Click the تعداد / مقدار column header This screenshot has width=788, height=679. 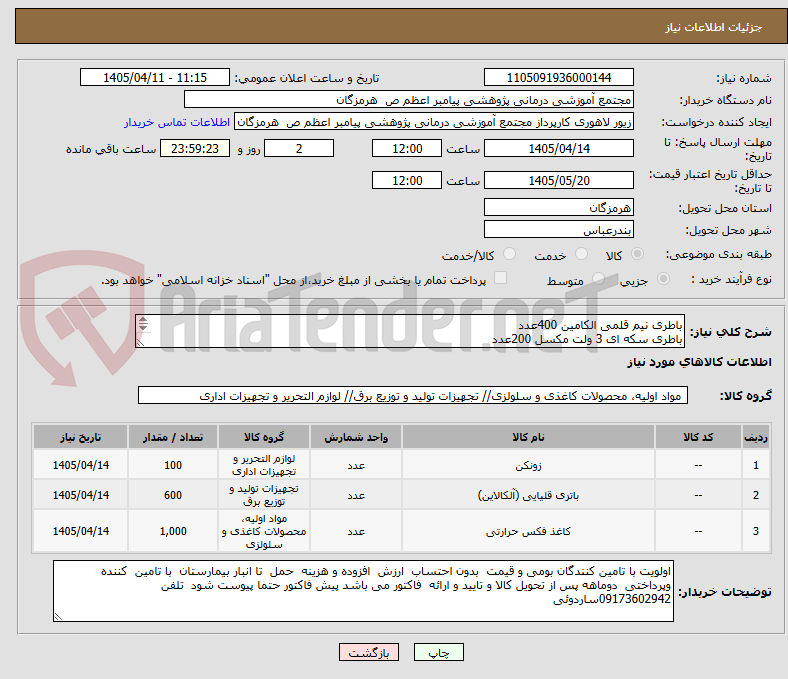point(173,437)
